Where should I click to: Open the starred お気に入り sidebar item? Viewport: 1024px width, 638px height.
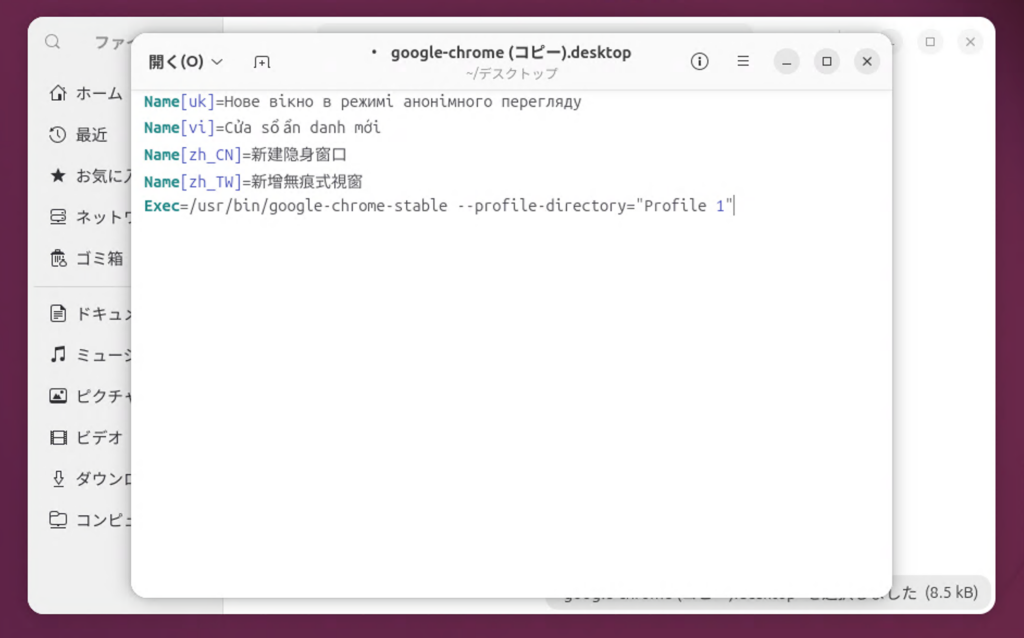pos(90,176)
